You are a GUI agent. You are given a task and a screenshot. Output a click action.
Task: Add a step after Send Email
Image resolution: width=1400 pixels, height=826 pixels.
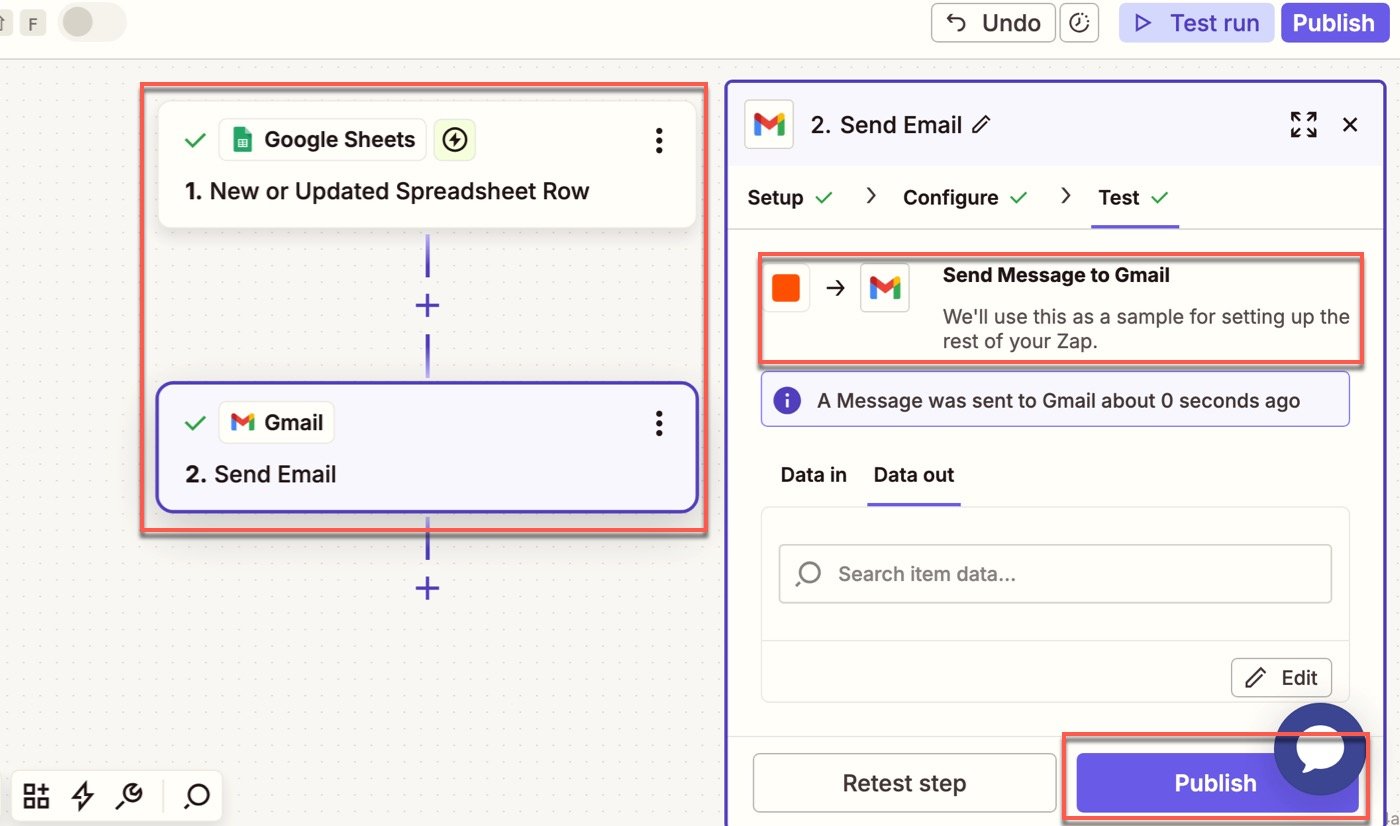(427, 588)
